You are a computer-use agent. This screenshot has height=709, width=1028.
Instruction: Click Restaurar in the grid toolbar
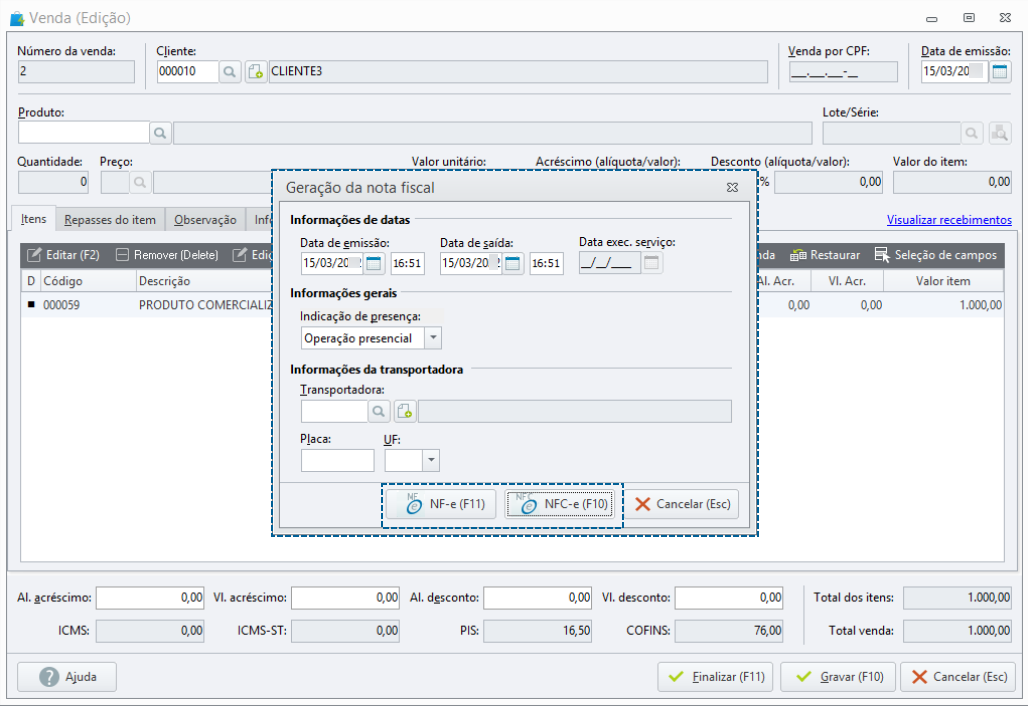click(x=825, y=254)
